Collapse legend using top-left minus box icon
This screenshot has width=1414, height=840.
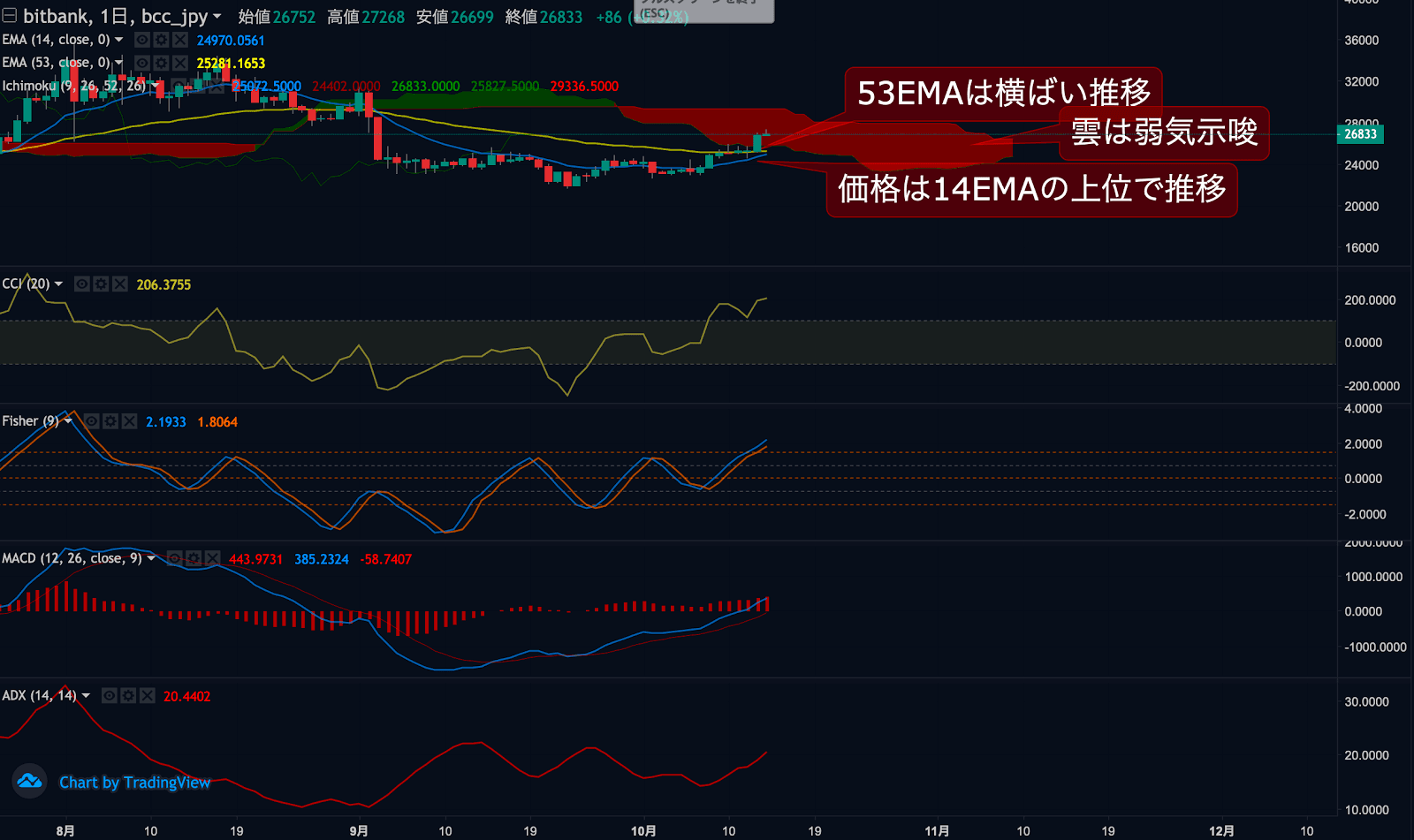tap(9, 16)
